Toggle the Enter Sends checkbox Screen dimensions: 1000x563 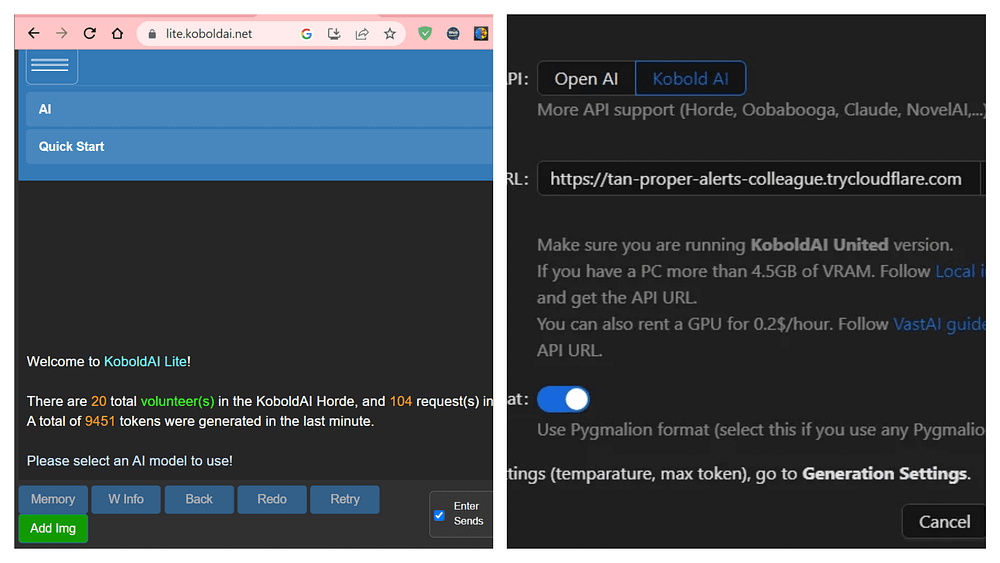[x=439, y=515]
